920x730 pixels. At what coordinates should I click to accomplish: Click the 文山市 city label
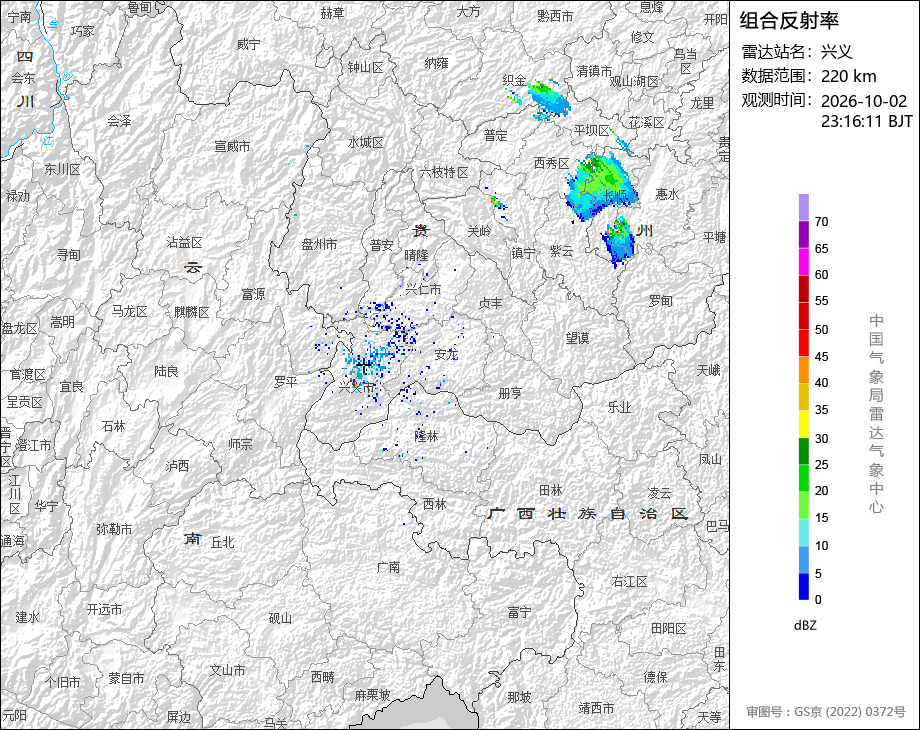coord(228,670)
